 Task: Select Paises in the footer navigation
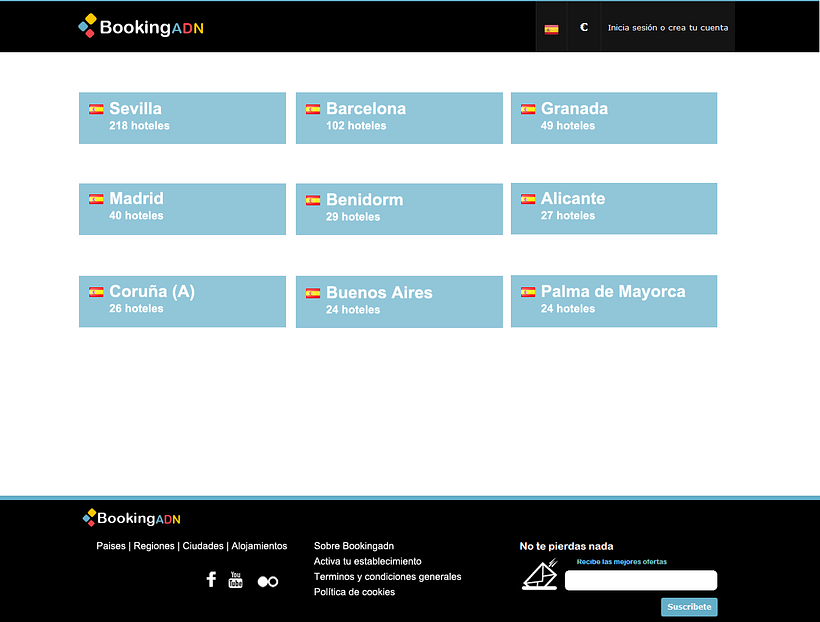(111, 546)
